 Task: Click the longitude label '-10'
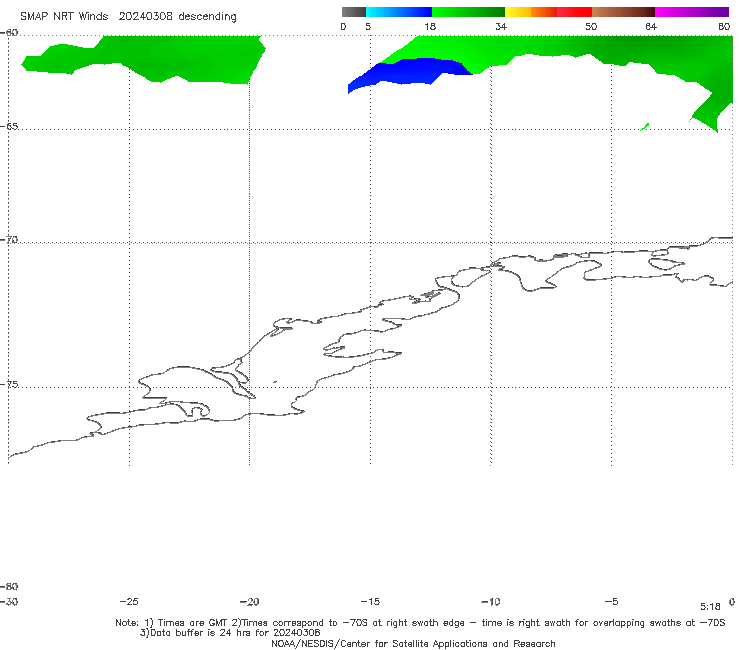pyautogui.click(x=490, y=601)
